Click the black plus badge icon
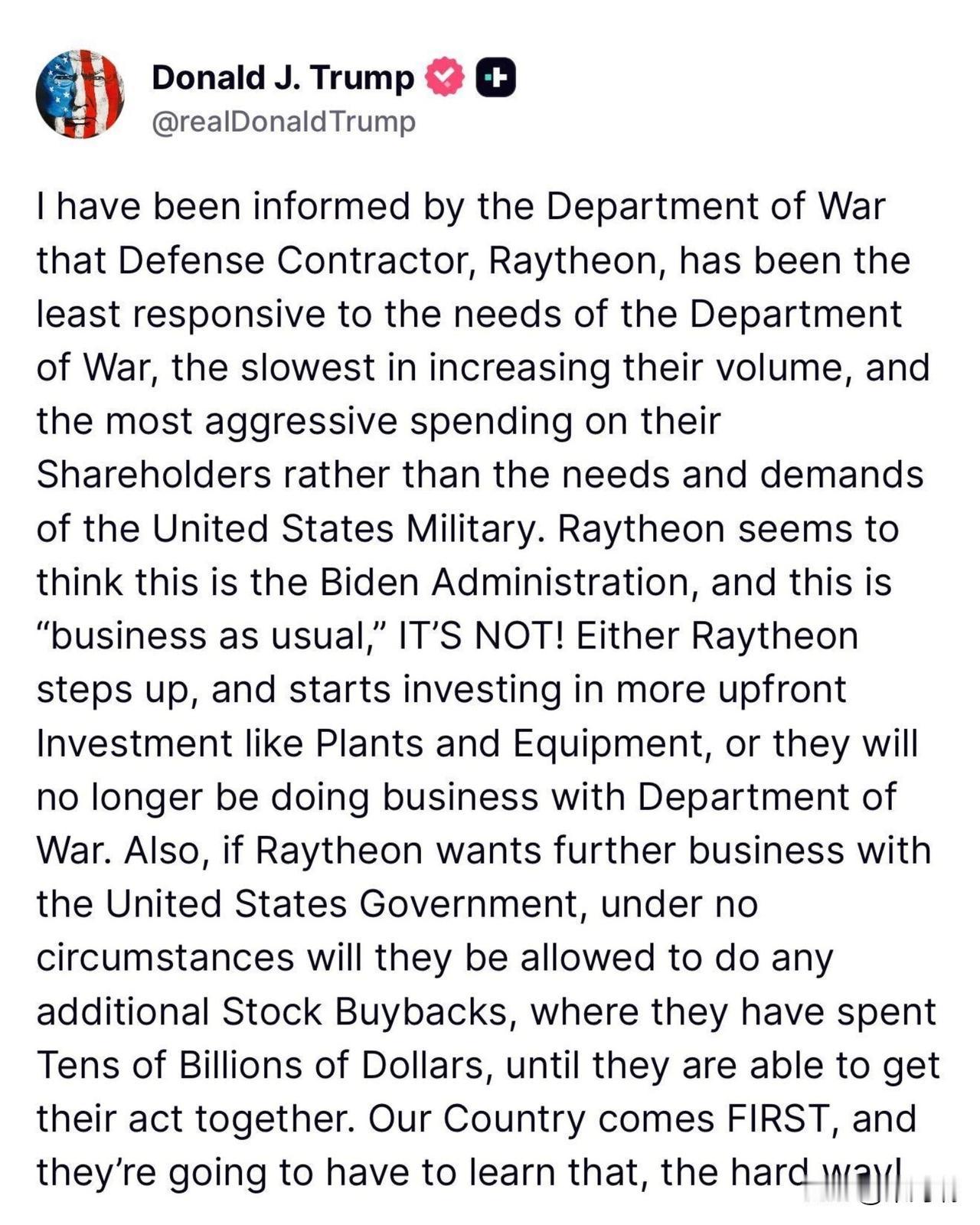Viewport: 980px width, 1225px height. pyautogui.click(x=495, y=77)
